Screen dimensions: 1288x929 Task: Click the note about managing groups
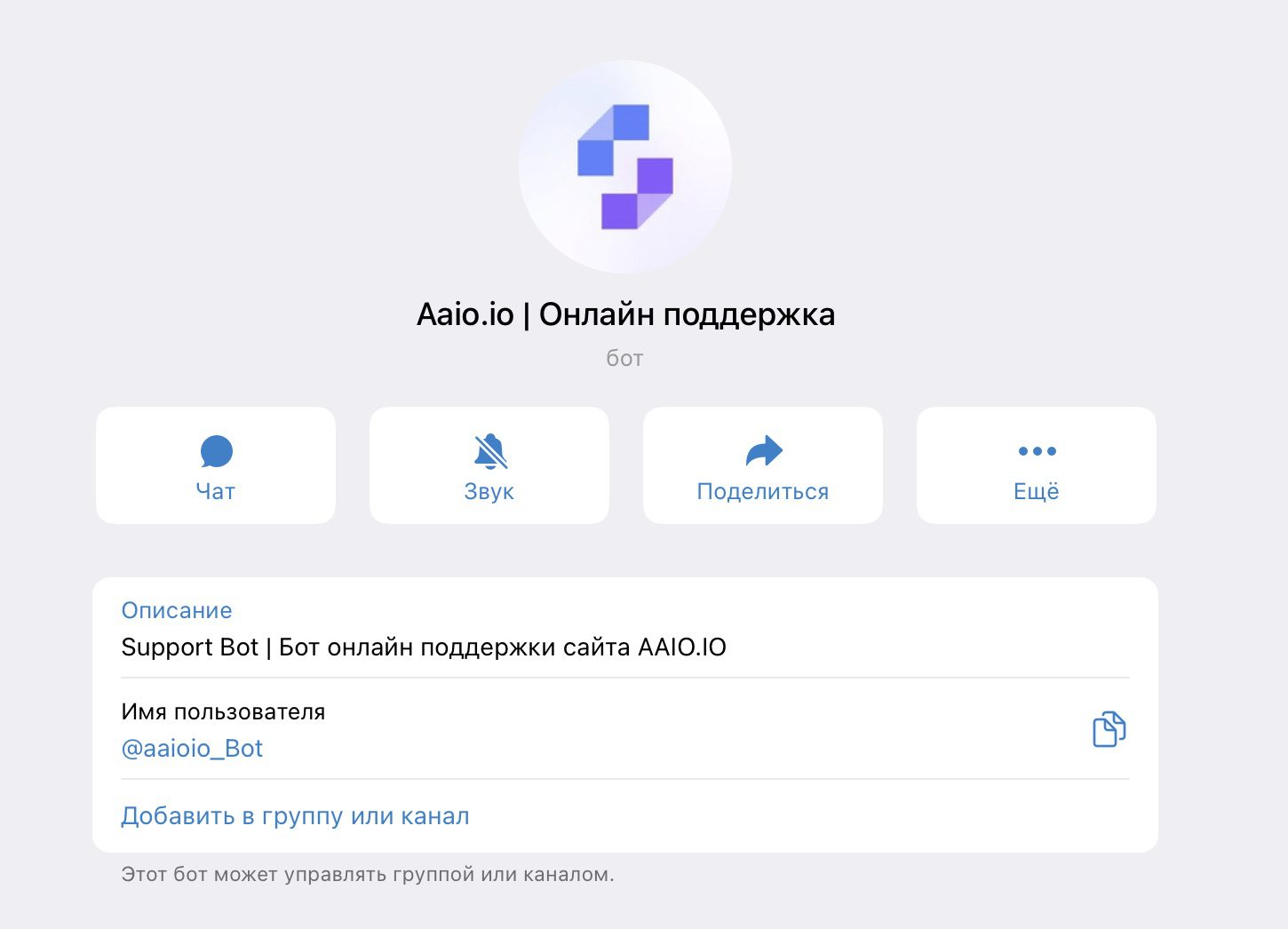[368, 875]
